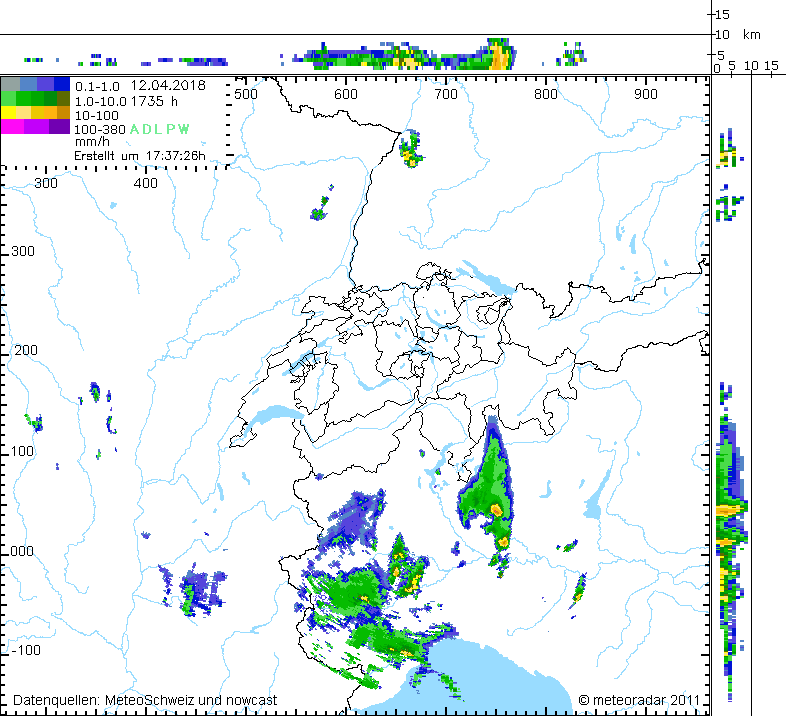This screenshot has height=716, width=786.
Task: Choose the light green legend swatch
Action: [x=9, y=98]
